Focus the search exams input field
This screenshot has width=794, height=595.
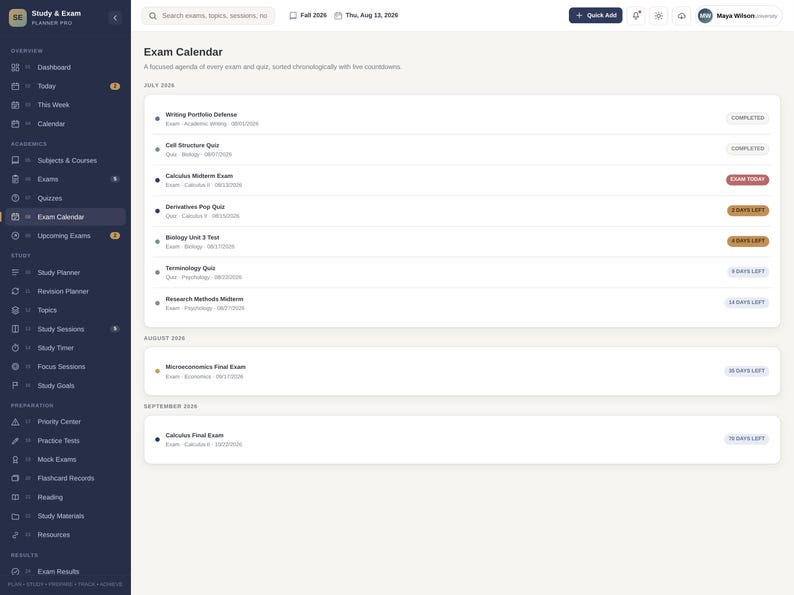pos(208,16)
